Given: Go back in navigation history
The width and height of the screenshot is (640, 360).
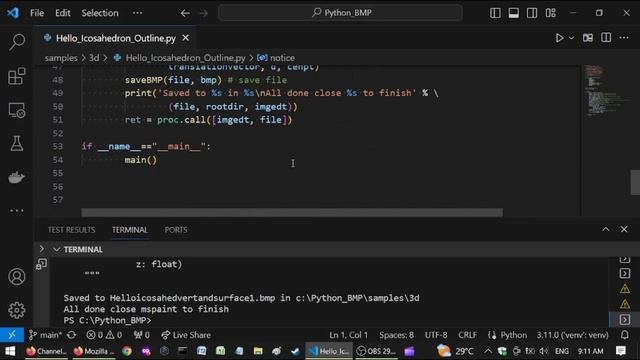Looking at the screenshot, I should click(x=185, y=13).
